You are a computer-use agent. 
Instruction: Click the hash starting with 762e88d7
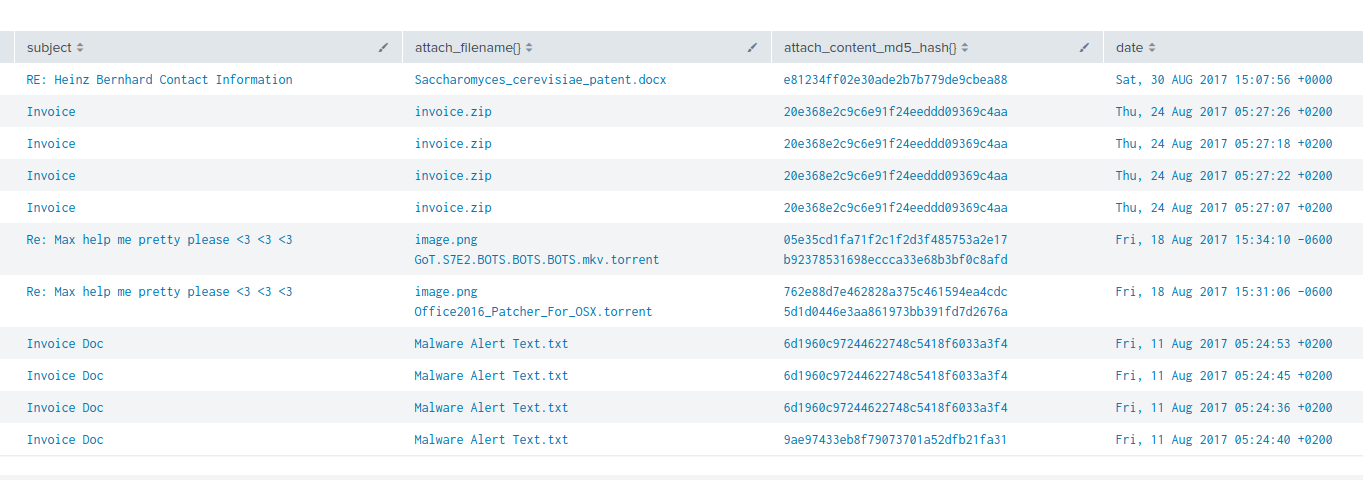[895, 292]
